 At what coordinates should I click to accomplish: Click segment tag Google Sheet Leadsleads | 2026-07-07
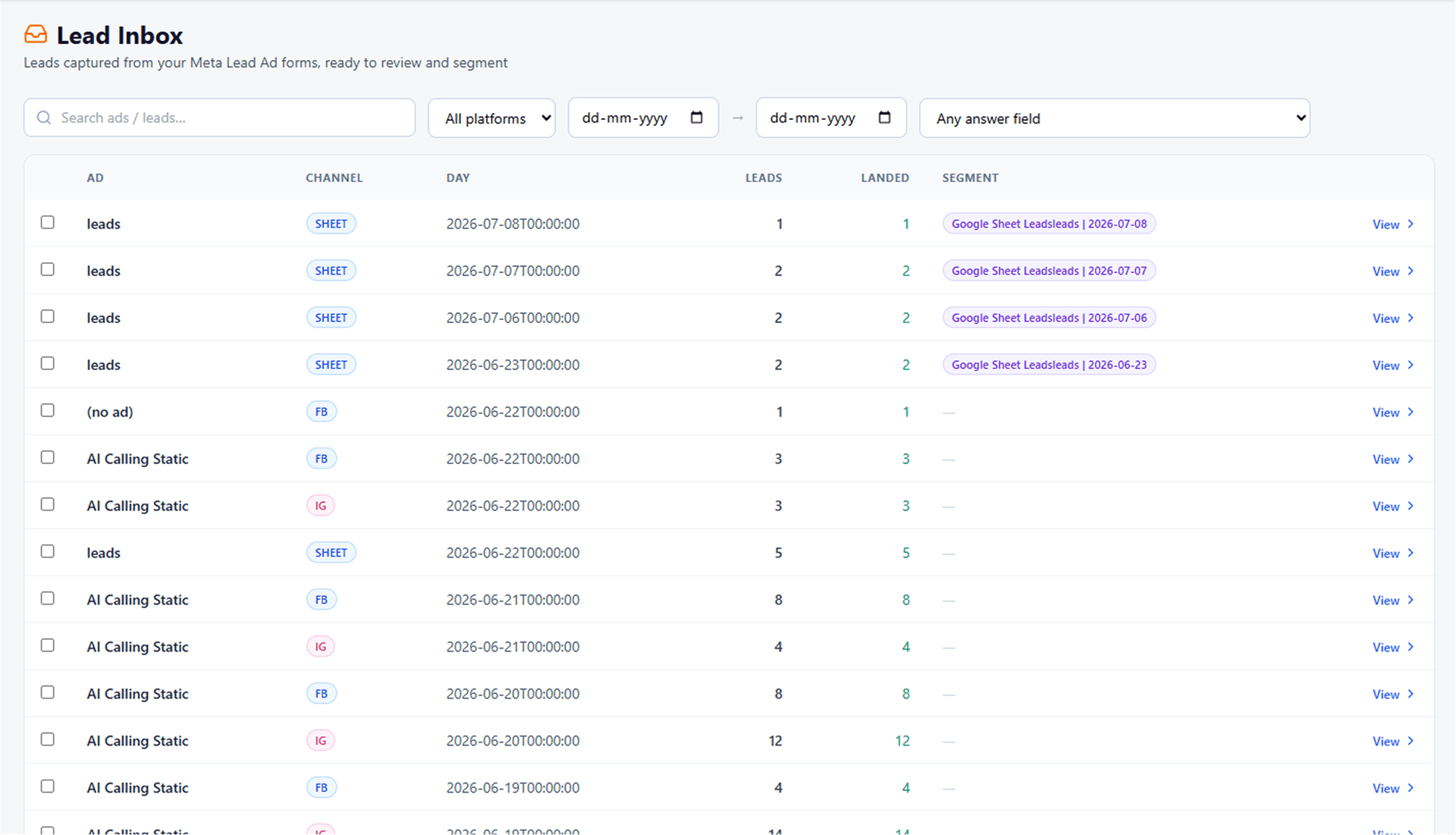(x=1049, y=271)
